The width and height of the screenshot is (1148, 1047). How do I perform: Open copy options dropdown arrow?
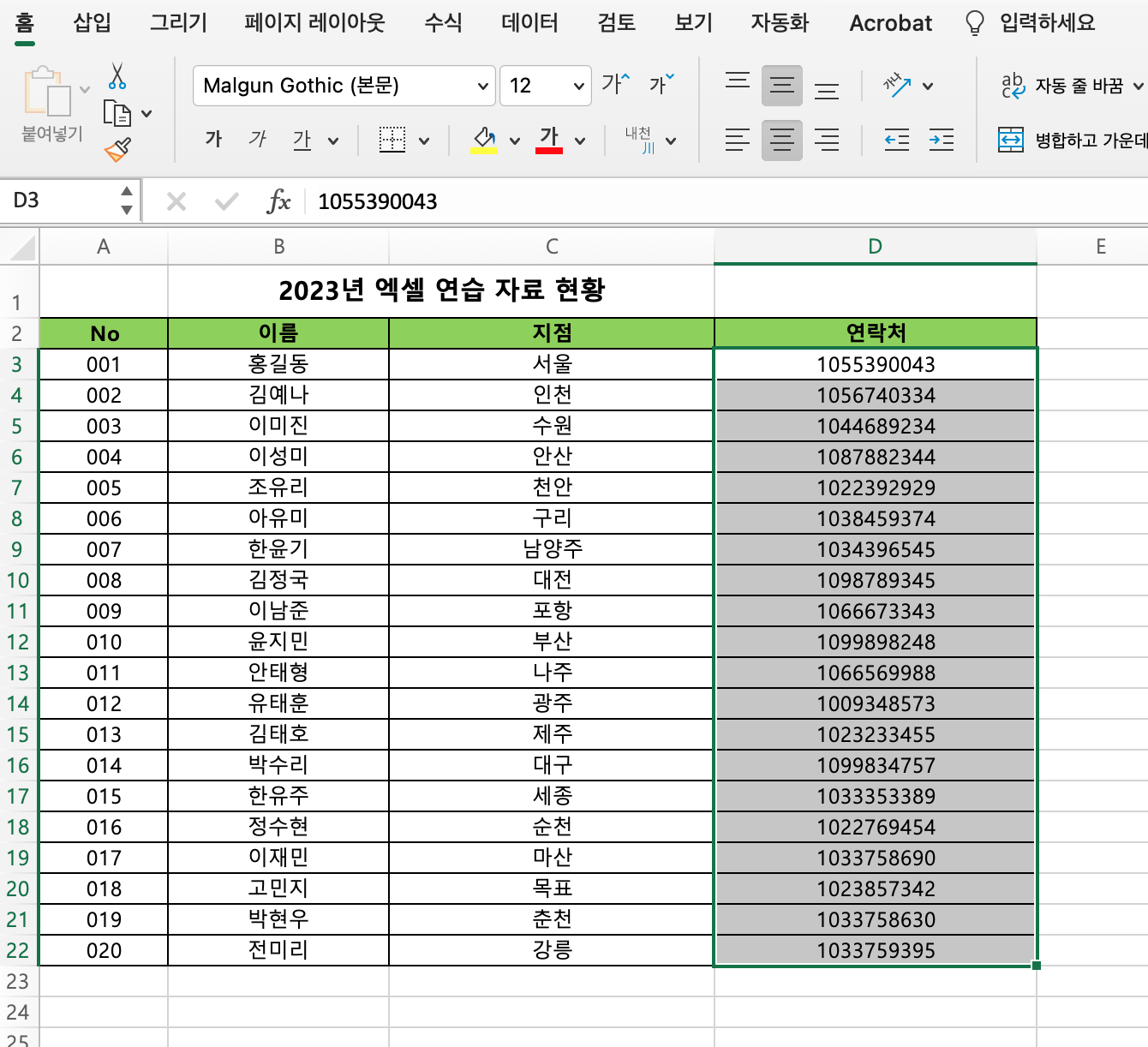click(146, 113)
